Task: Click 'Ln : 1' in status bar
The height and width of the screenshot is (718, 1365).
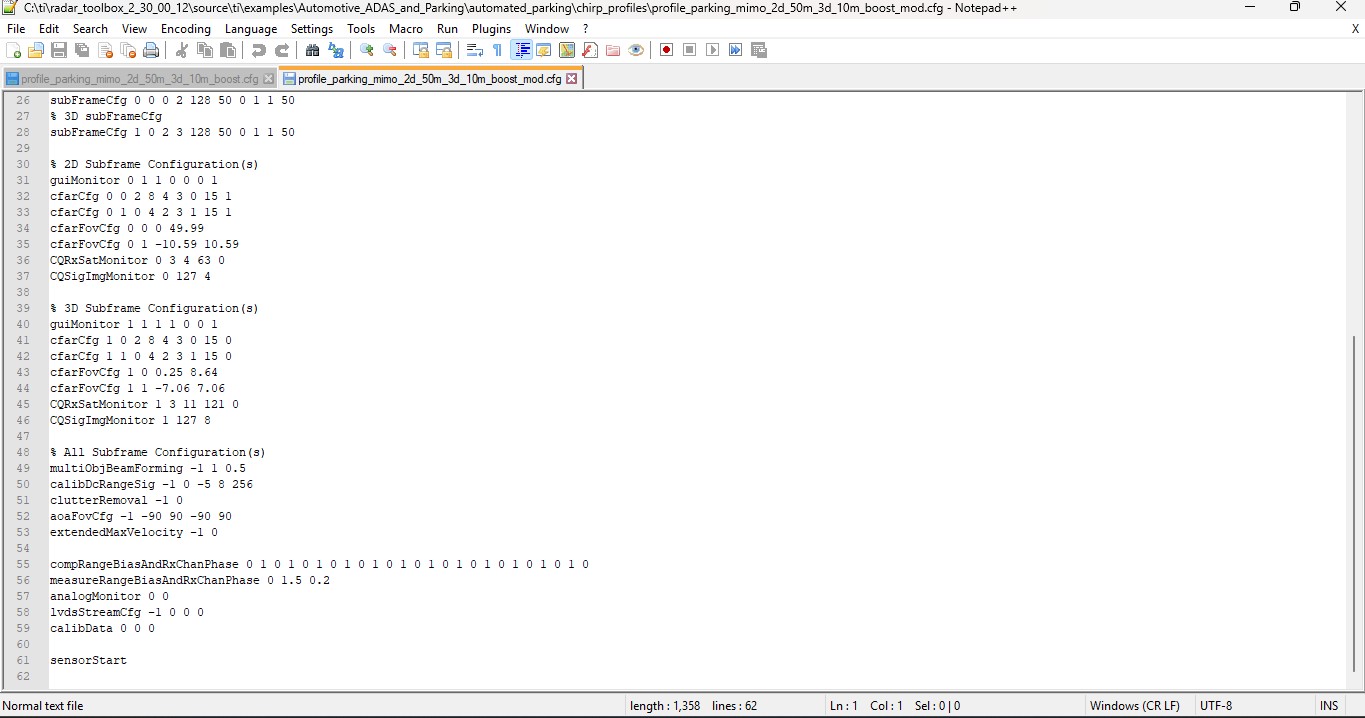Action: [x=844, y=706]
